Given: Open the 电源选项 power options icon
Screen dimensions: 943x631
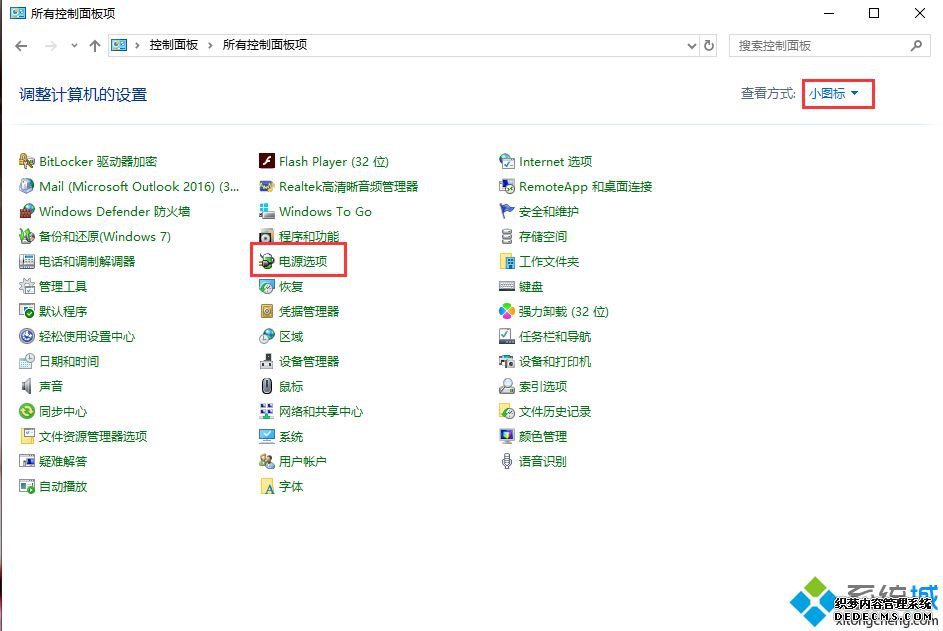Looking at the screenshot, I should tap(267, 262).
